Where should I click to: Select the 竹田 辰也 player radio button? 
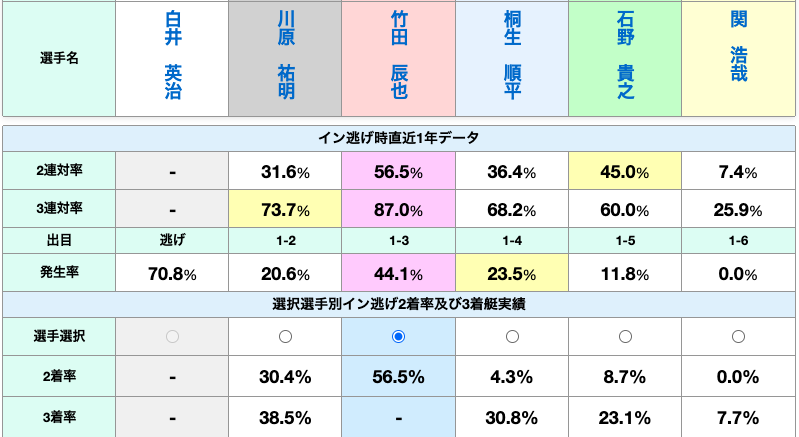click(398, 337)
